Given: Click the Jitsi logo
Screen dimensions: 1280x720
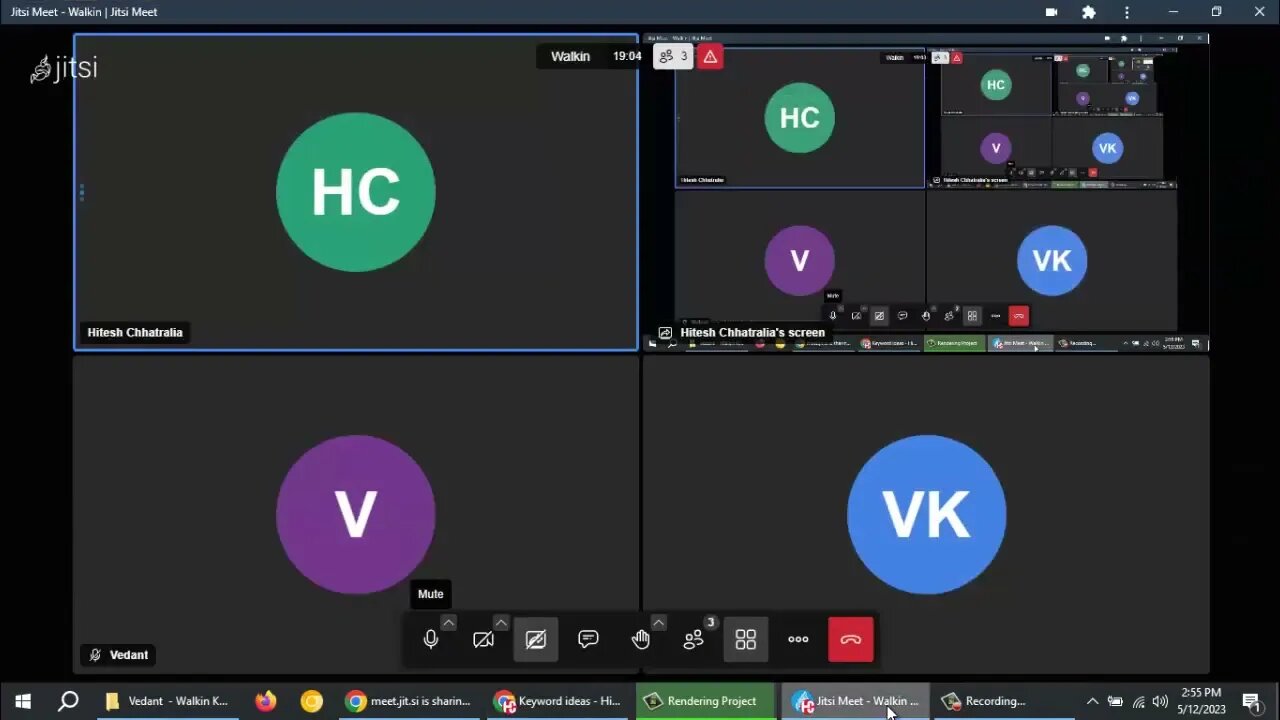Looking at the screenshot, I should click(x=64, y=68).
